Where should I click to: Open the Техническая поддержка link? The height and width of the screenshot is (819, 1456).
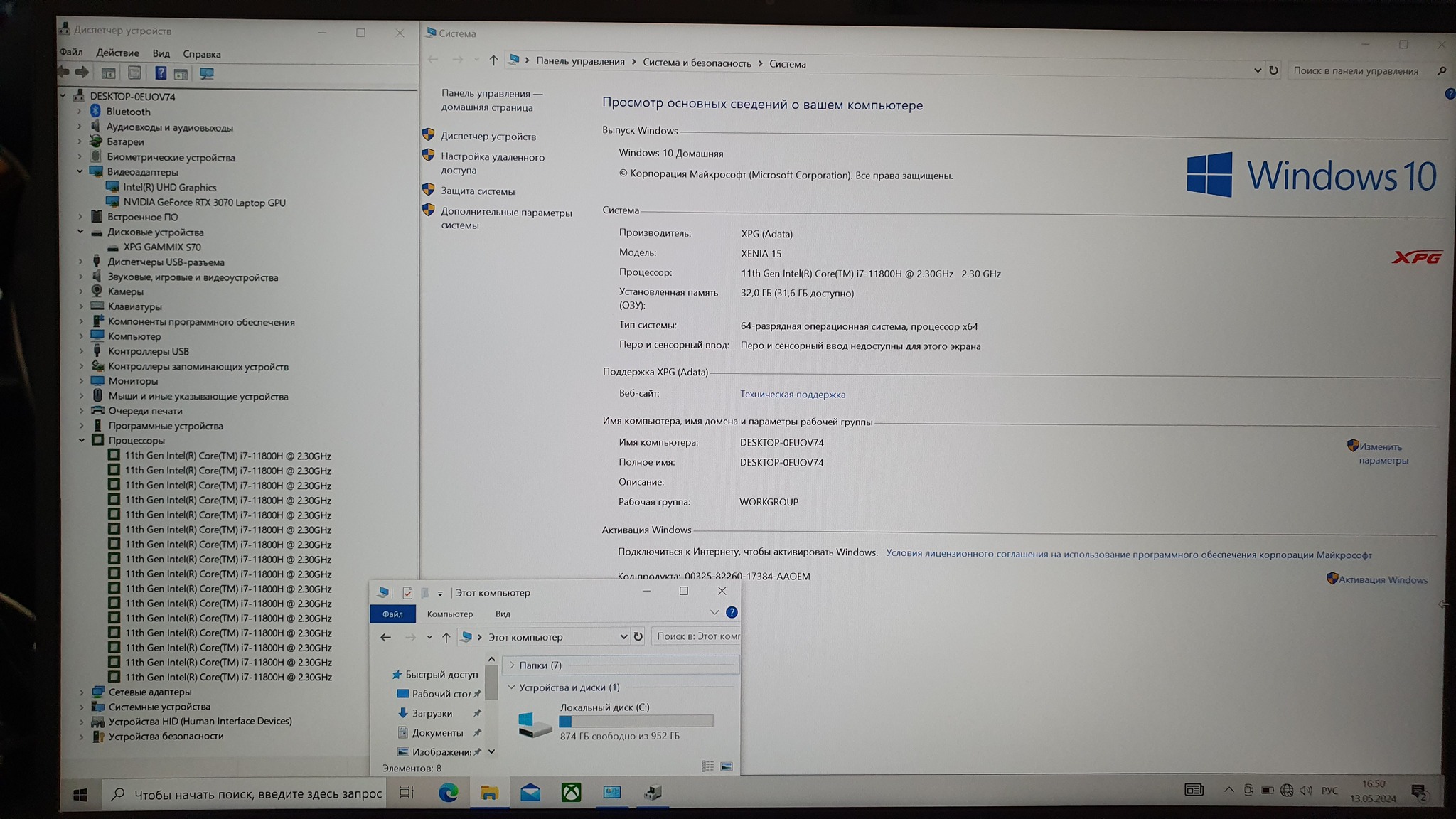(x=792, y=394)
